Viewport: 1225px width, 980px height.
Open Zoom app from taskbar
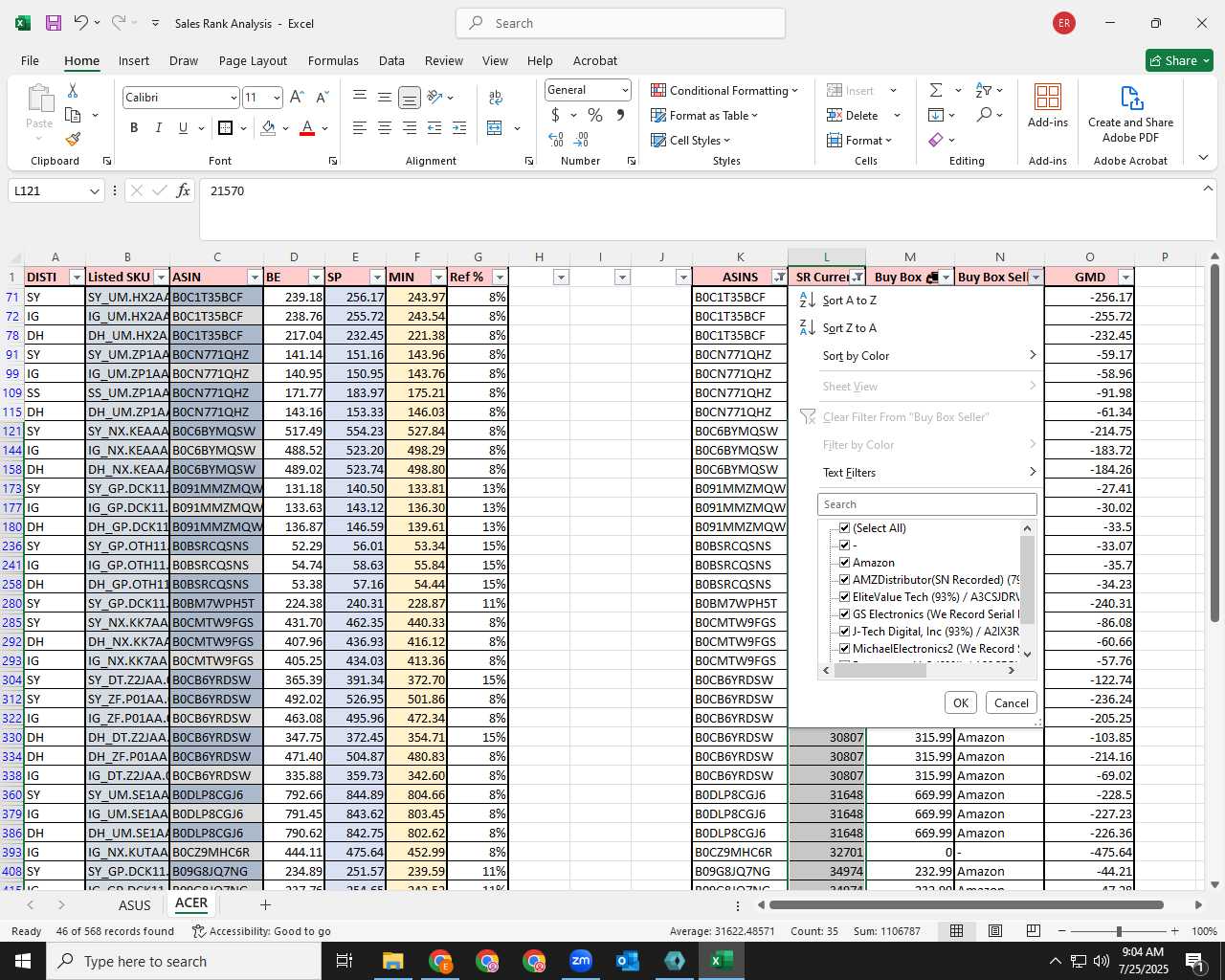click(x=581, y=961)
